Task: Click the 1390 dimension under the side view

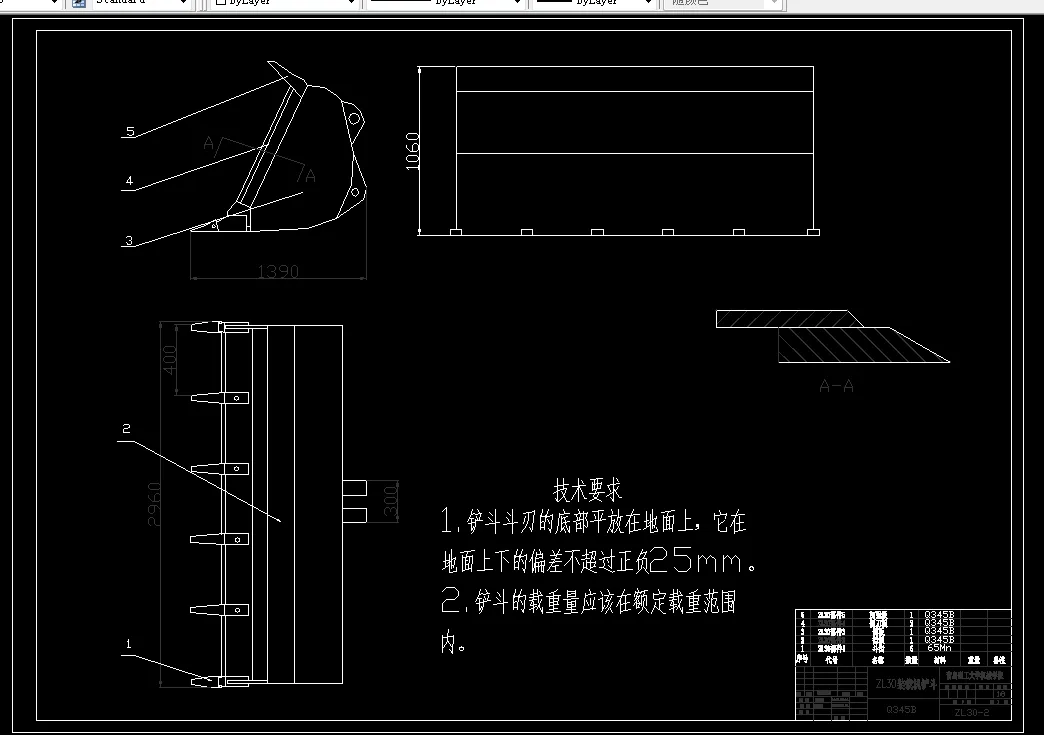Action: click(277, 270)
